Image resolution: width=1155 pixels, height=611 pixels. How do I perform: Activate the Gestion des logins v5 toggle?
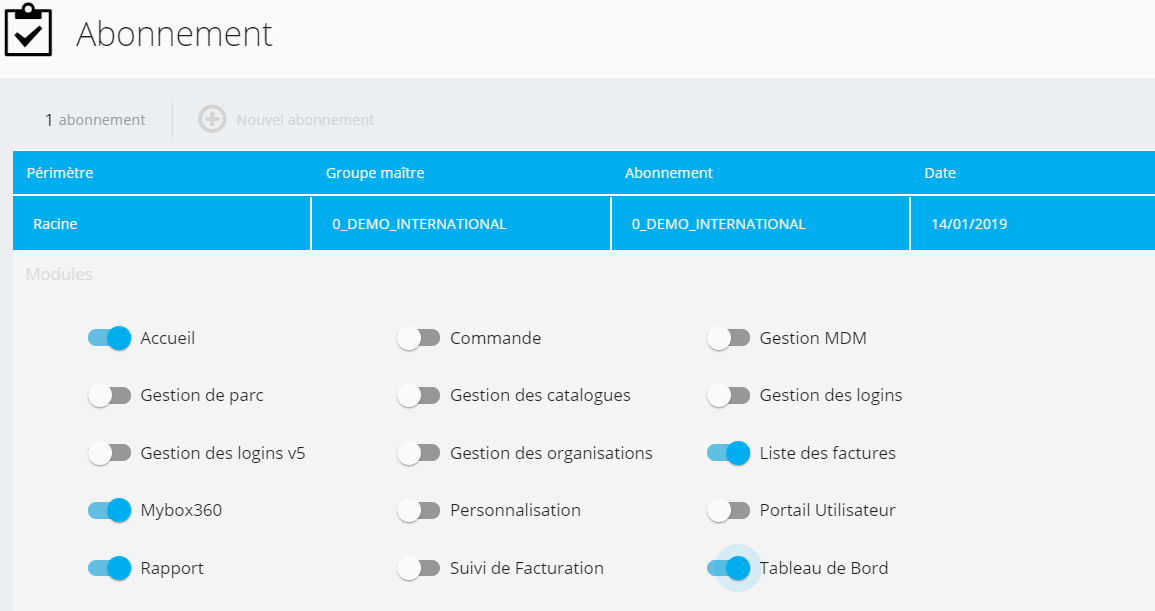click(x=109, y=453)
